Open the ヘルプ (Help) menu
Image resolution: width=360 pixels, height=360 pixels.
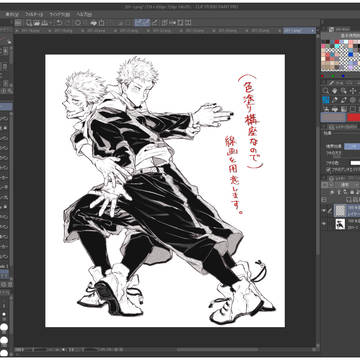pos(84,14)
